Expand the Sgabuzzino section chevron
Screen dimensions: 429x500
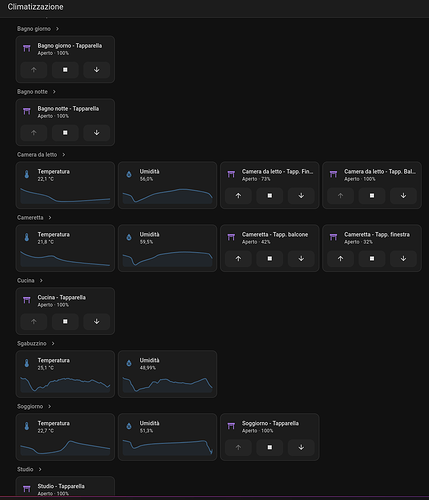click(53, 343)
